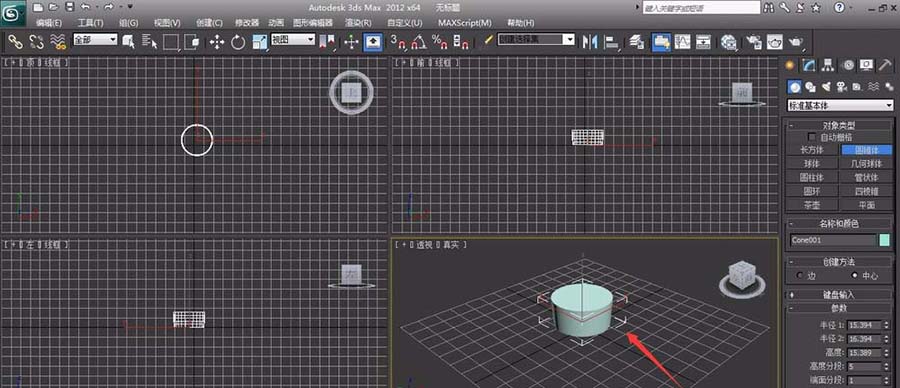900x388 pixels.
Task: Select the Shapes category icon
Action: click(810, 87)
